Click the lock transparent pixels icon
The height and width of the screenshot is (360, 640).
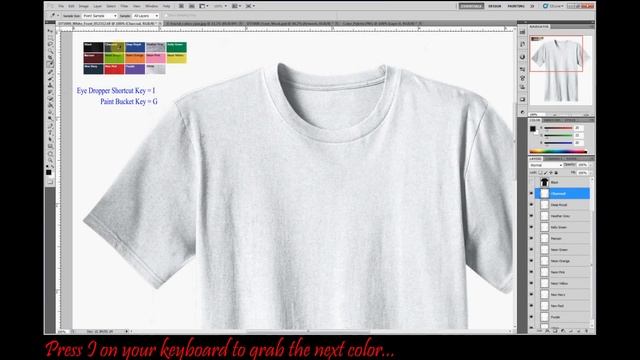click(x=540, y=173)
